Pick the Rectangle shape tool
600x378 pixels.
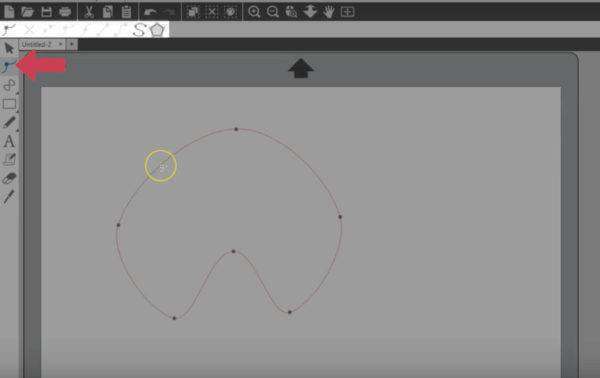pyautogui.click(x=9, y=104)
